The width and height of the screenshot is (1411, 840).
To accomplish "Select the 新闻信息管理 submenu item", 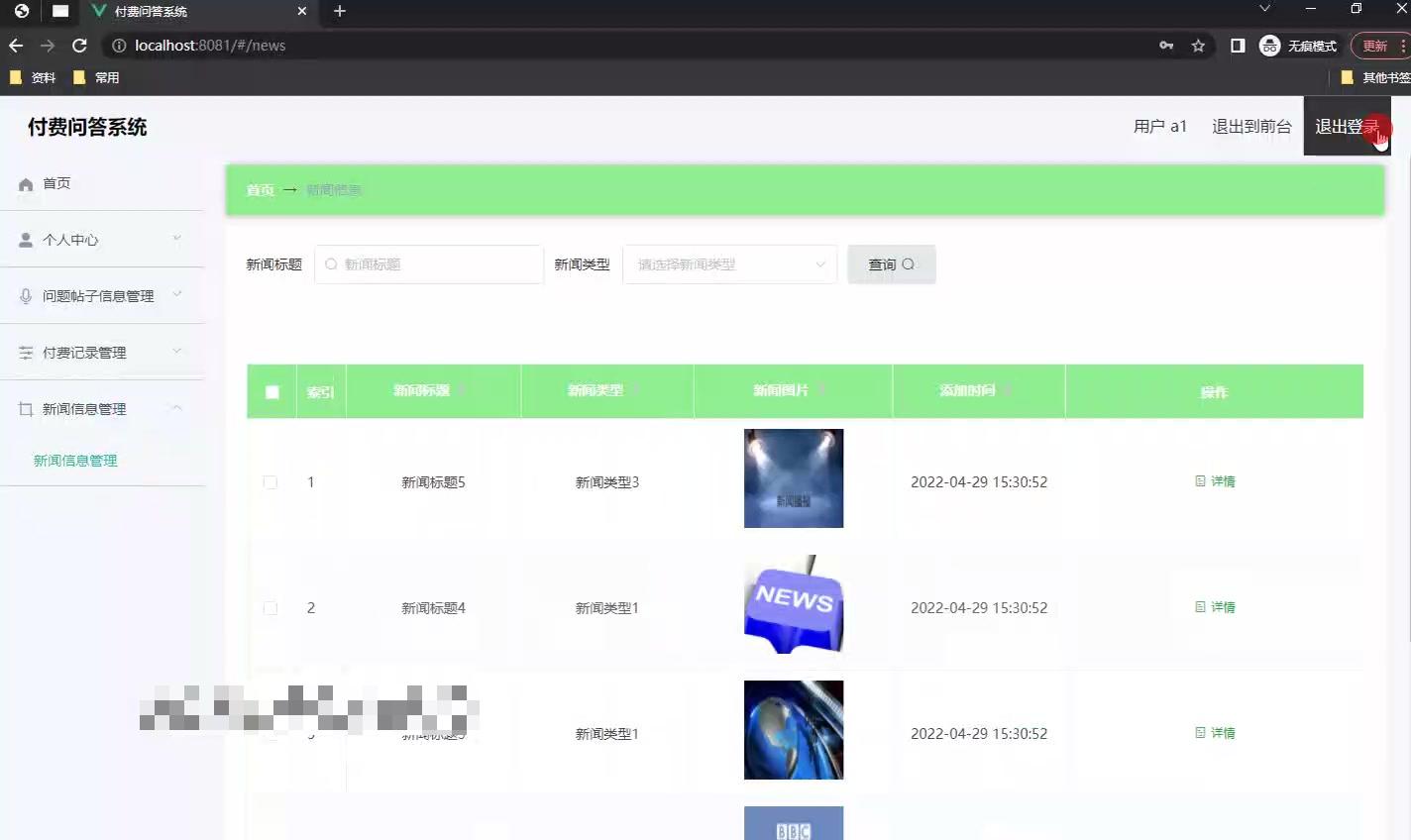I will [x=75, y=461].
